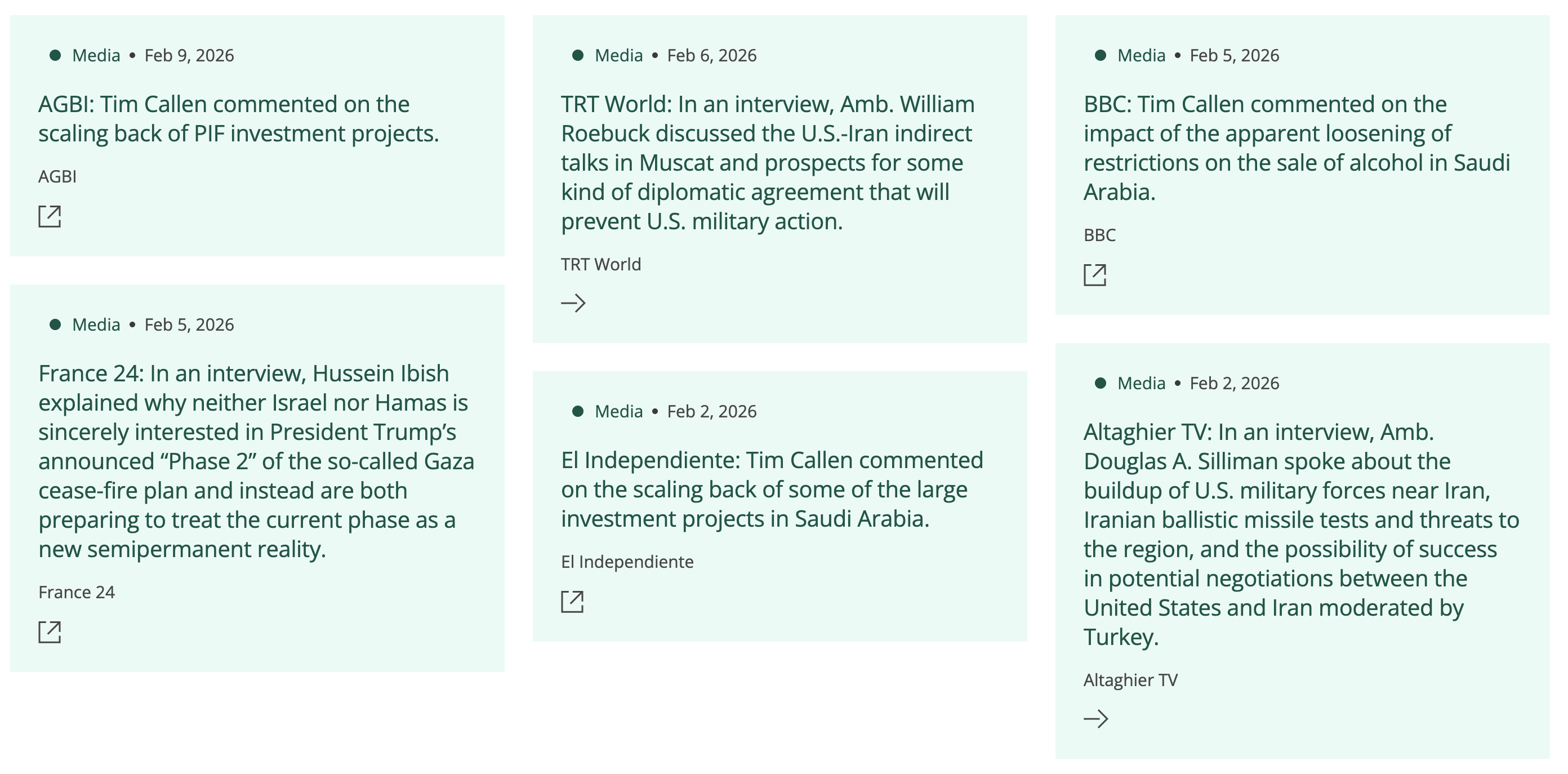Click the AGBI source label
This screenshot has width=1568, height=774.
tap(57, 177)
